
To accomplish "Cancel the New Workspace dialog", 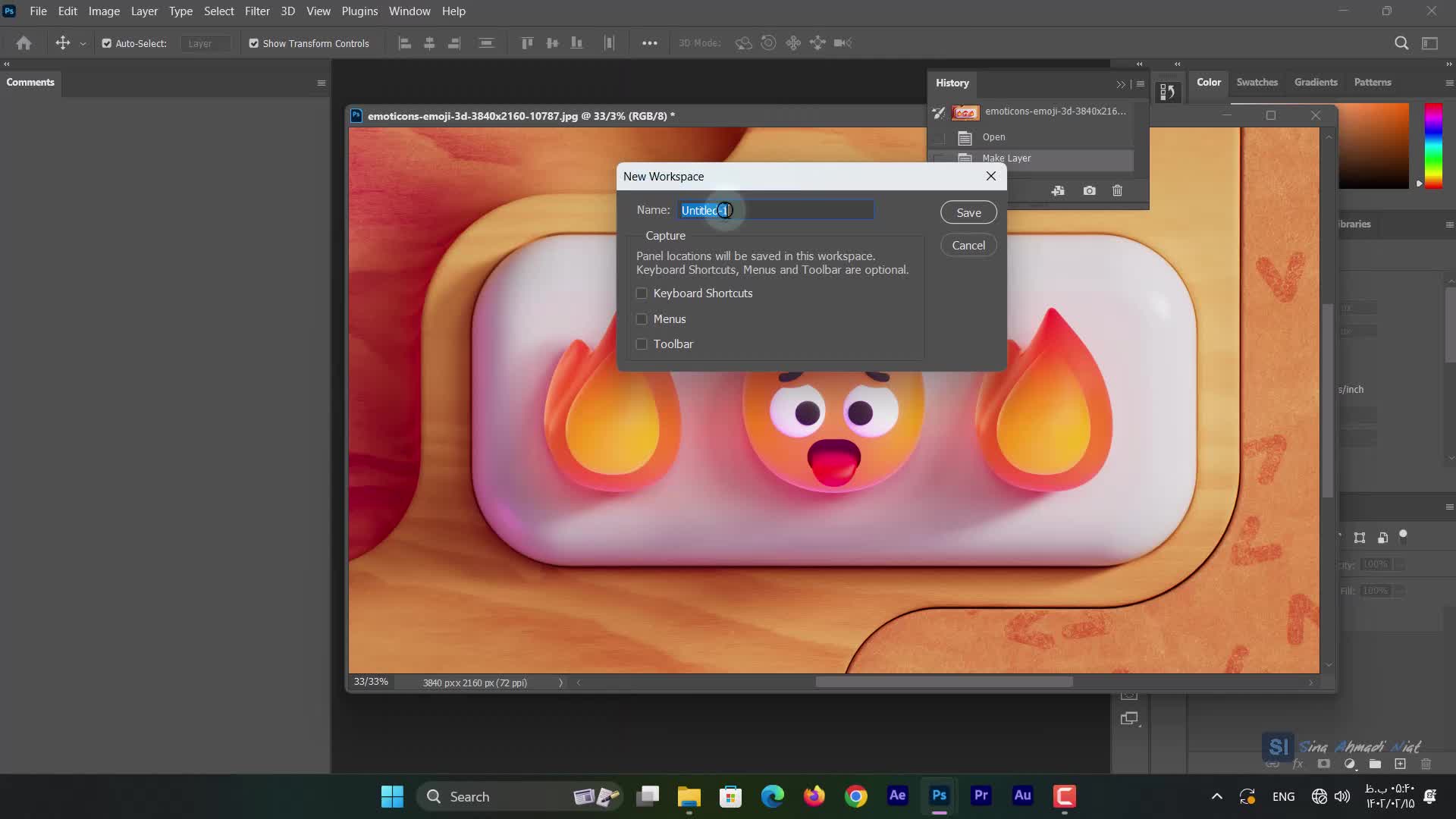I will (968, 245).
